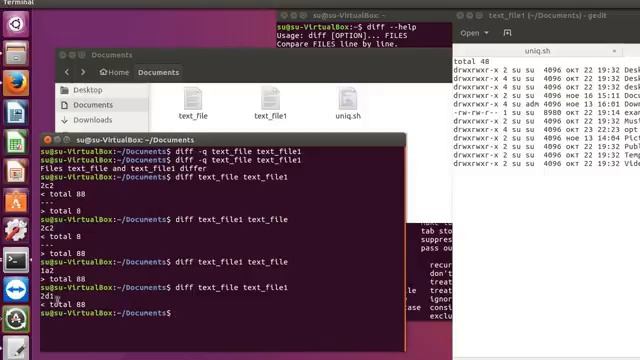The height and width of the screenshot is (360, 640).
Task: Expand the gedit Open recent files dropdown arrow
Action: click(486, 33)
